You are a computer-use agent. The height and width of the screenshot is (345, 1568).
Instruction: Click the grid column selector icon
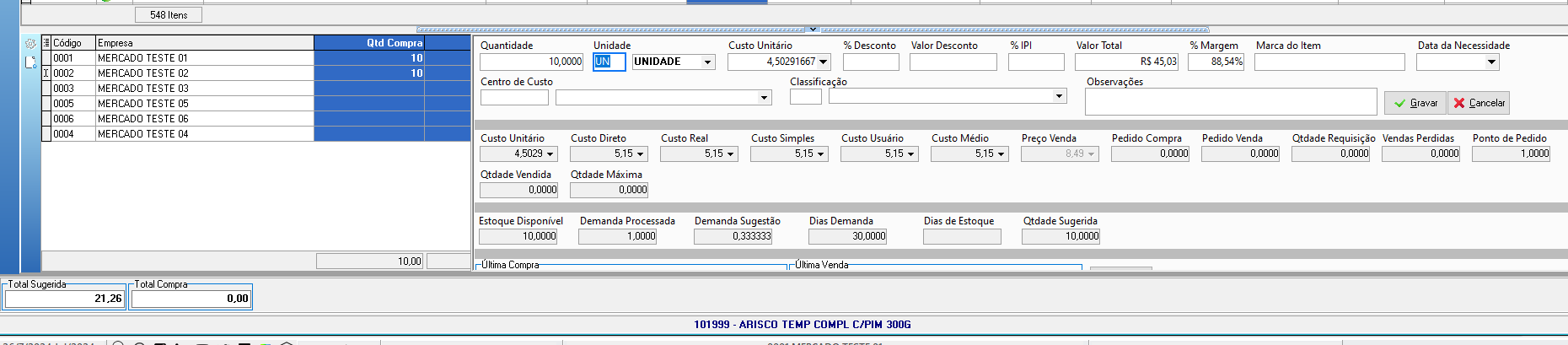[x=46, y=43]
